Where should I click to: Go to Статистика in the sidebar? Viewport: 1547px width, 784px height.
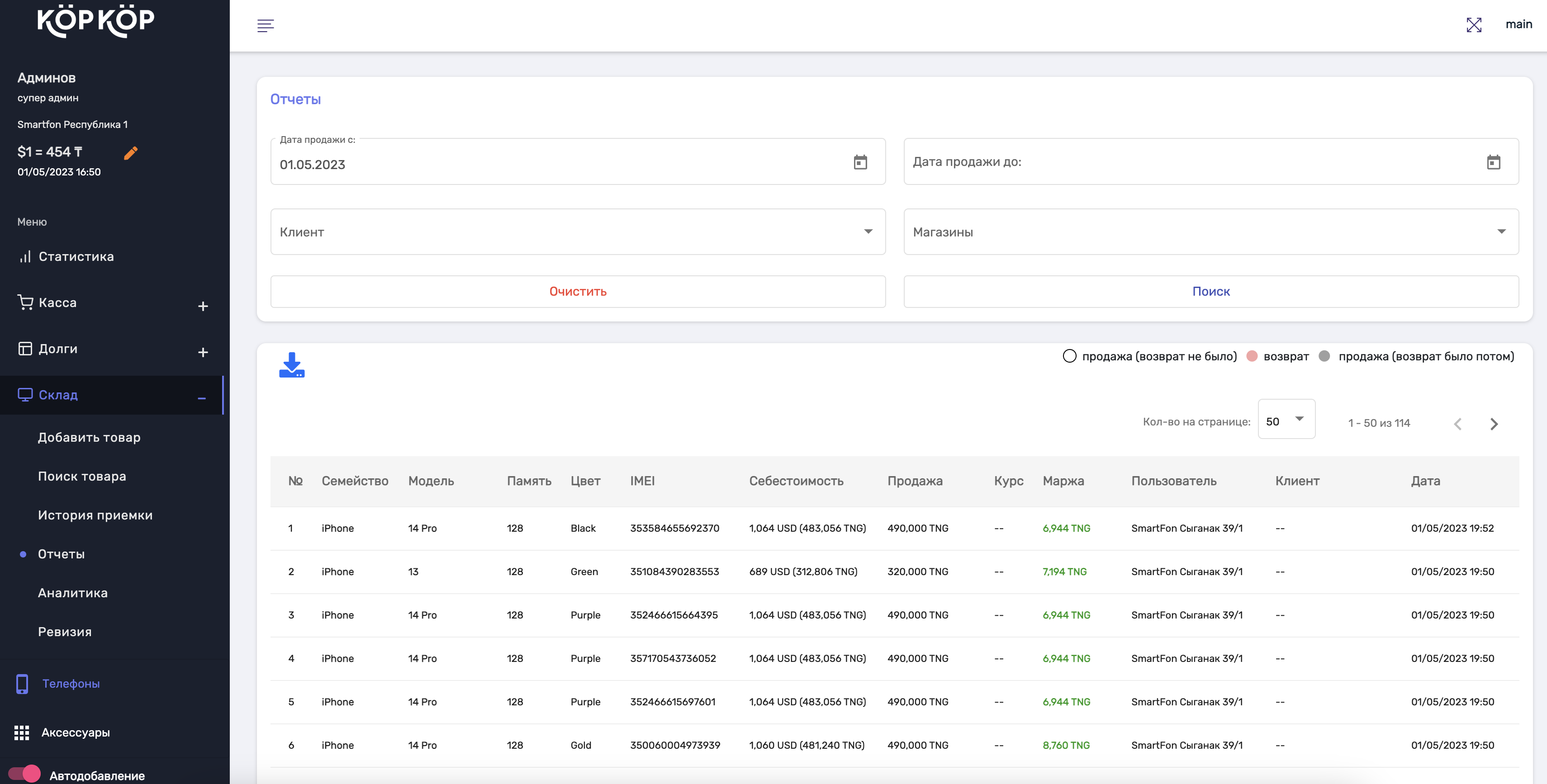pos(76,256)
